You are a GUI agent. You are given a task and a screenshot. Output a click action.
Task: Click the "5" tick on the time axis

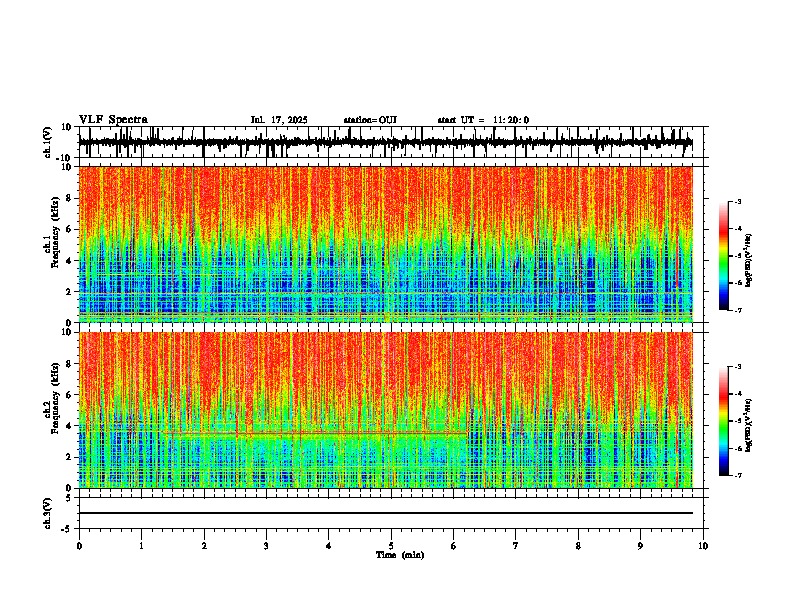point(391,546)
